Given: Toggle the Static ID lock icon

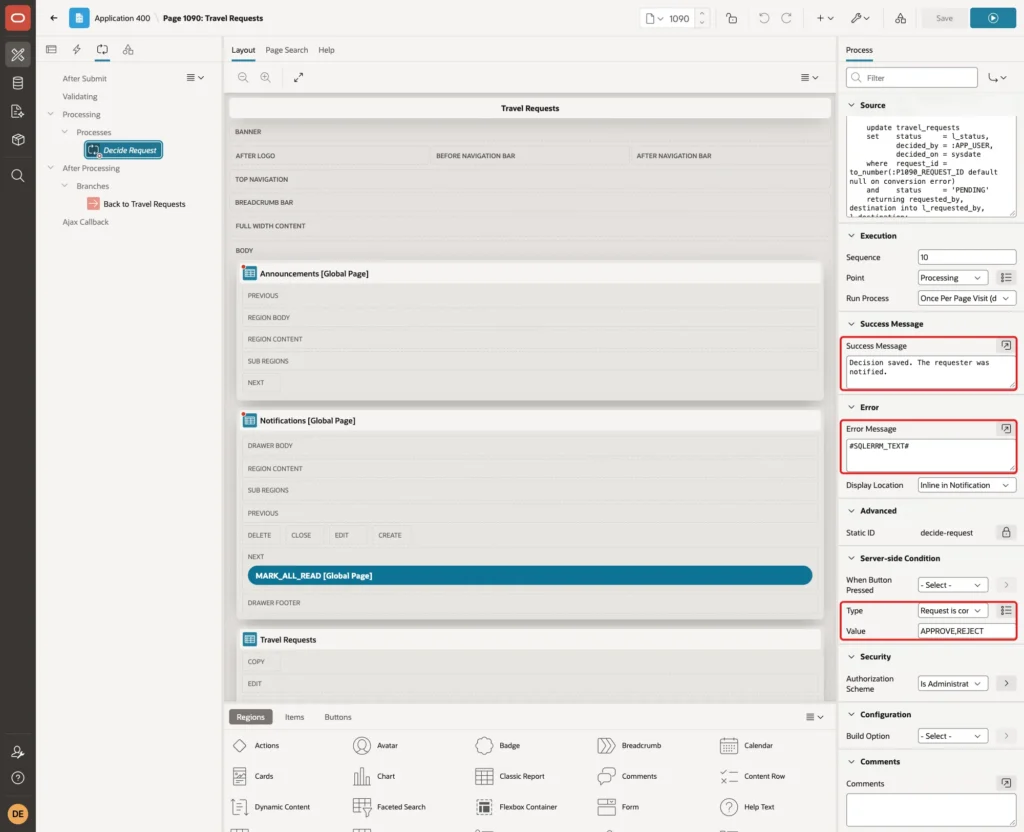Looking at the screenshot, I should (x=1006, y=532).
